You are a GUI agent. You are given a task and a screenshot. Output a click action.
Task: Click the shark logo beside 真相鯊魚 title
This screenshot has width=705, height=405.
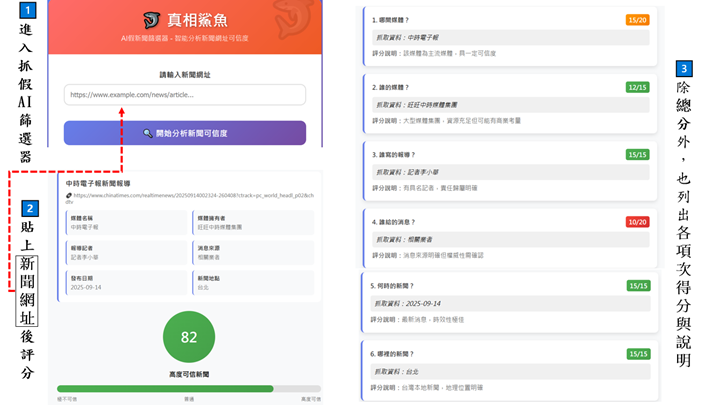[x=152, y=20]
